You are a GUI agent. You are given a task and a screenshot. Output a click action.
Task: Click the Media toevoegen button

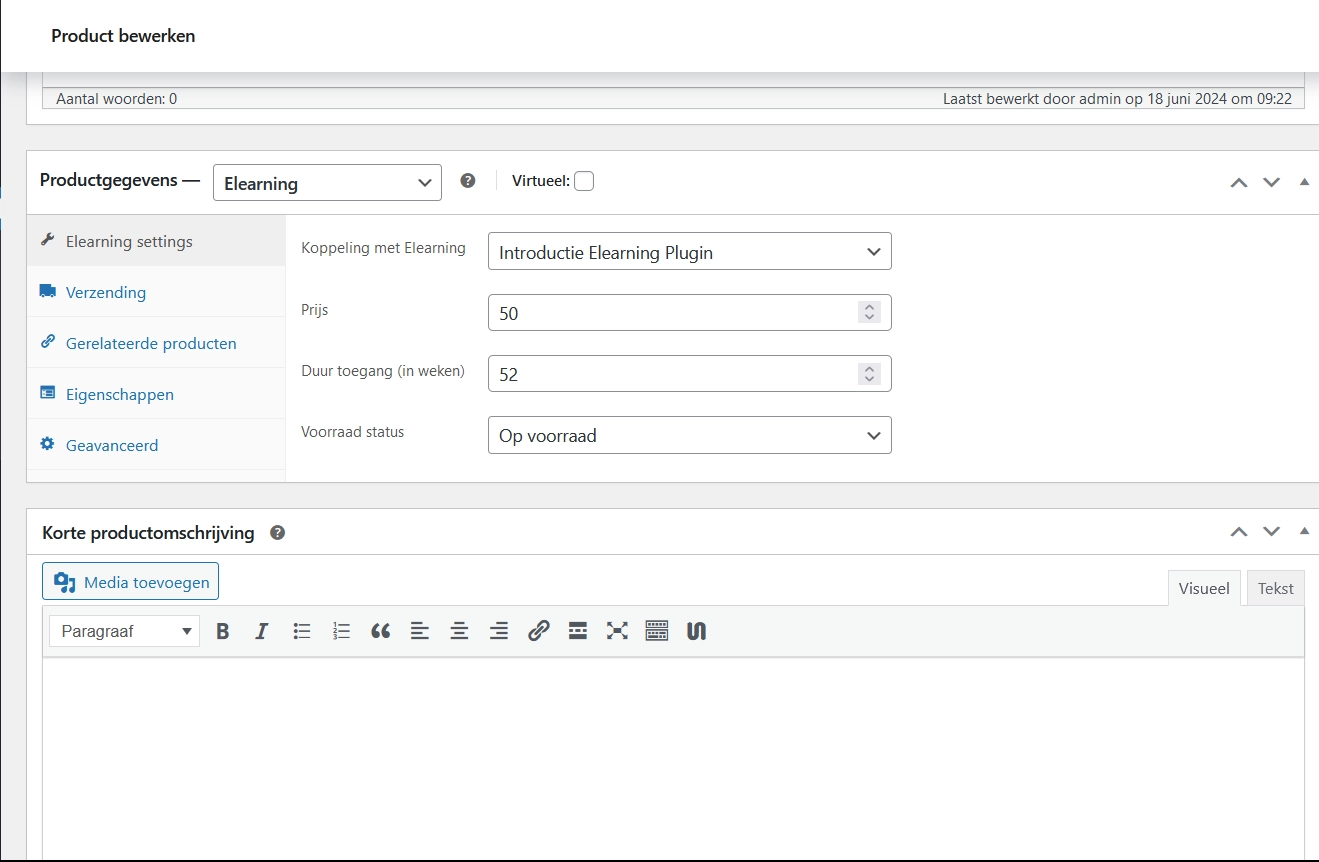coord(131,582)
